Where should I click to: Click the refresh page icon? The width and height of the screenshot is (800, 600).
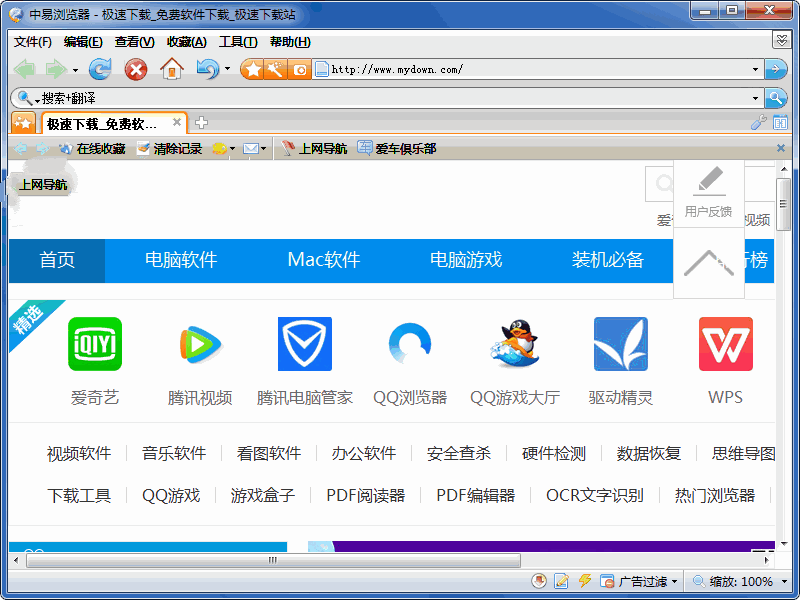(x=100, y=69)
